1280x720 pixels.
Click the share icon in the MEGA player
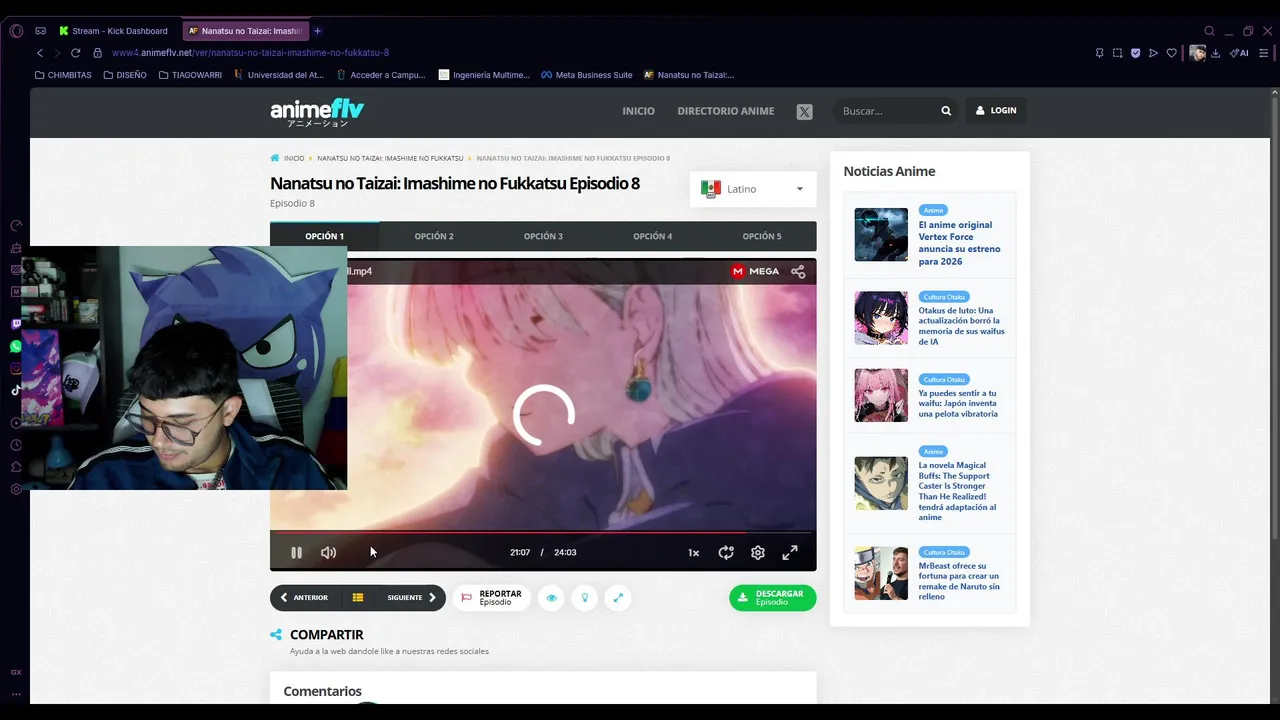pyautogui.click(x=798, y=271)
